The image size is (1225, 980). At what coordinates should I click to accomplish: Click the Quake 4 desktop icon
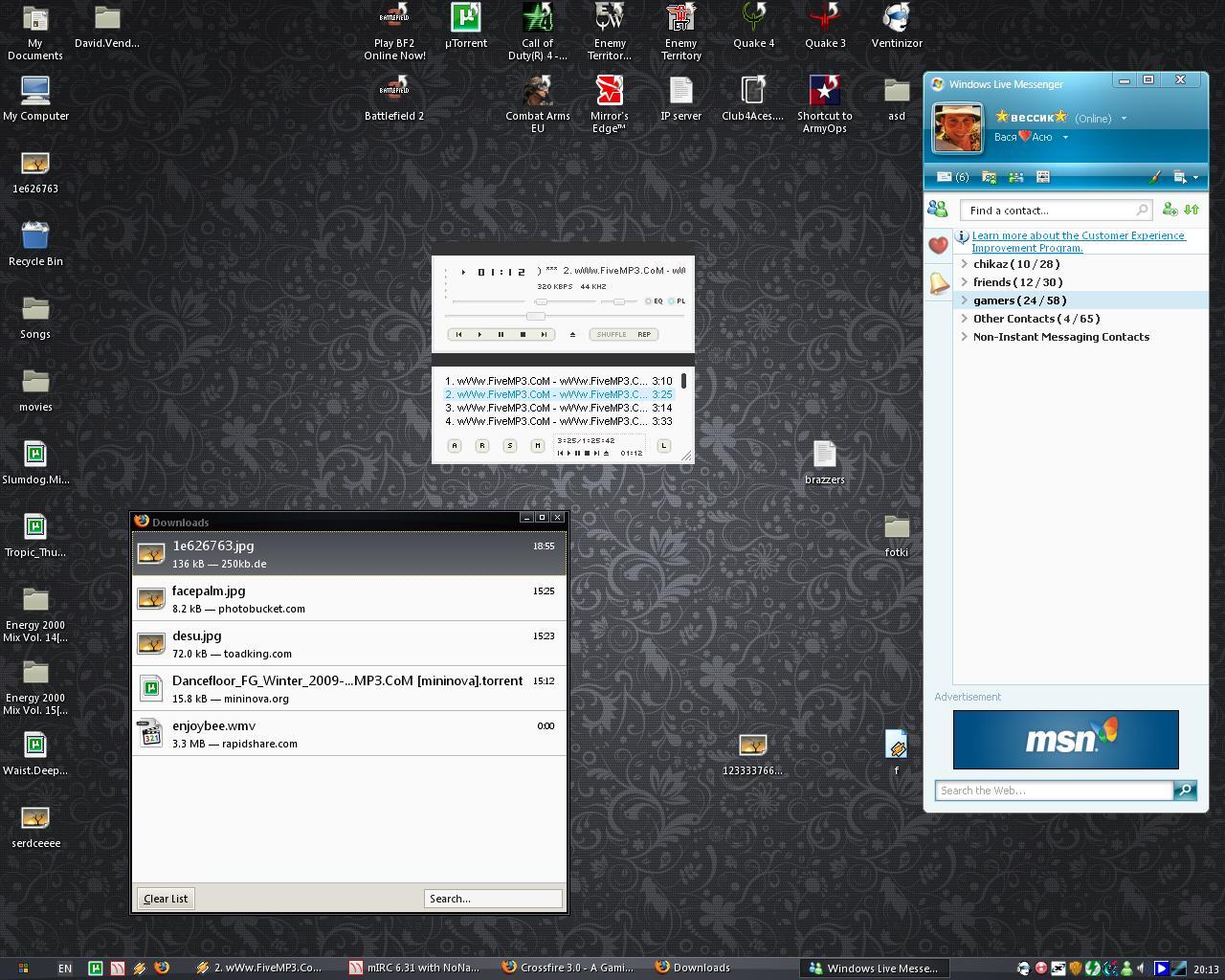754,26
